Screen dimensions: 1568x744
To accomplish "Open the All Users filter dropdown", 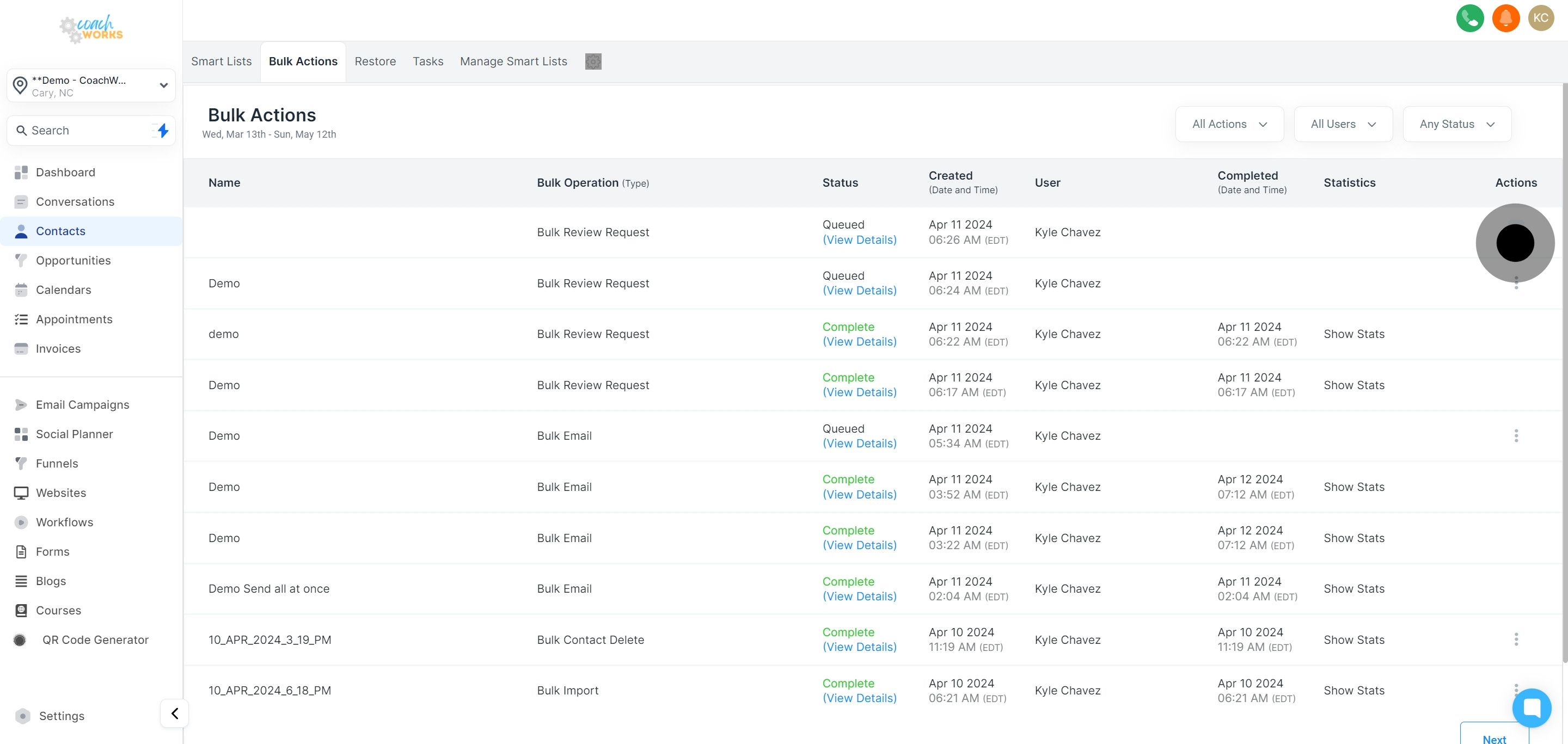I will [1343, 124].
